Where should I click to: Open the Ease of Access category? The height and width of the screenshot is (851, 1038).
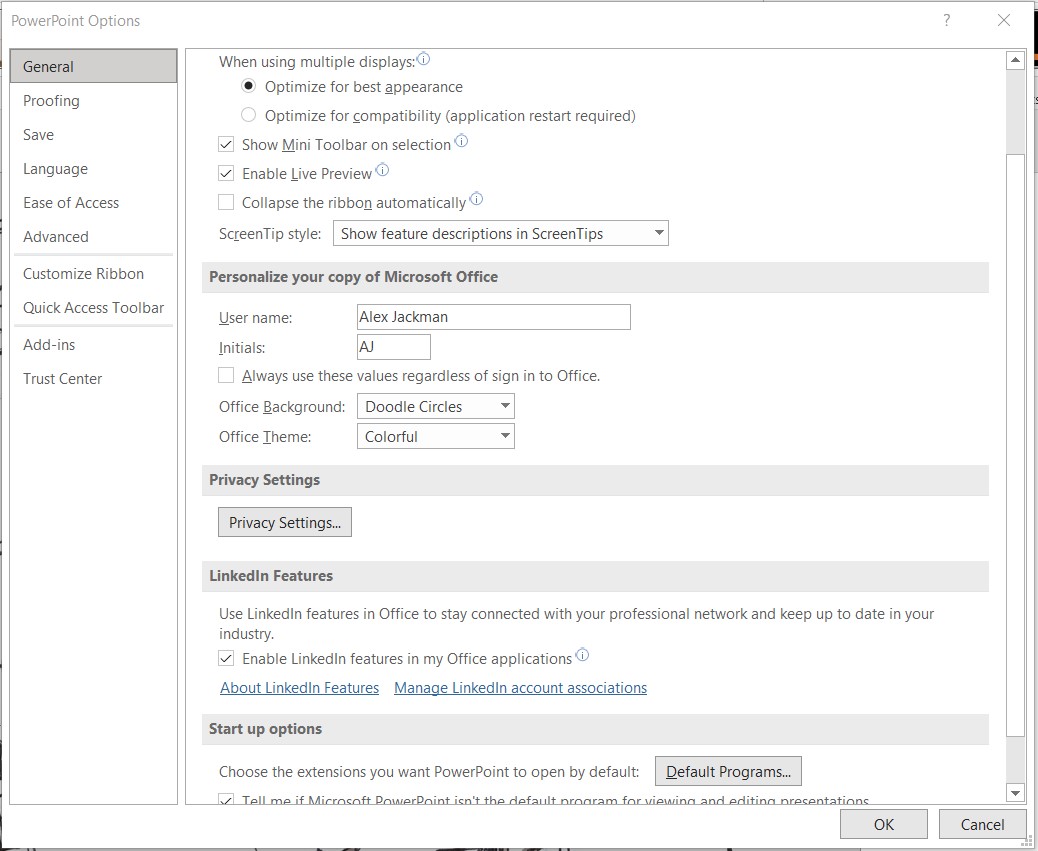tap(94, 202)
